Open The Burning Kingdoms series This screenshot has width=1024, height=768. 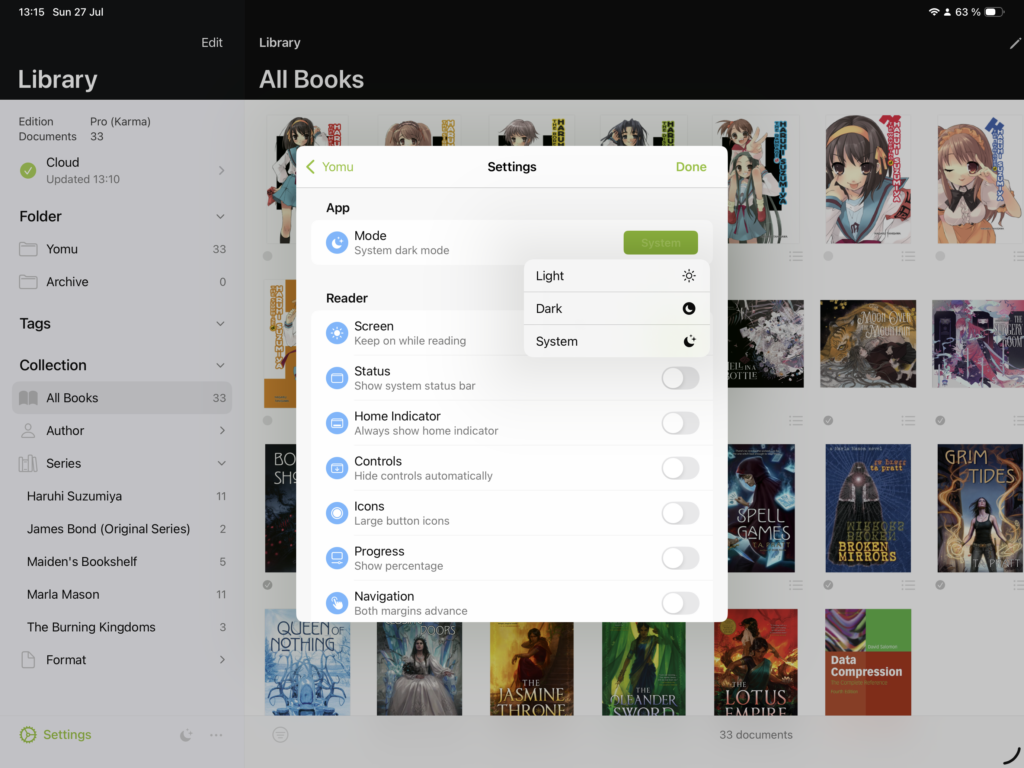pyautogui.click(x=122, y=627)
